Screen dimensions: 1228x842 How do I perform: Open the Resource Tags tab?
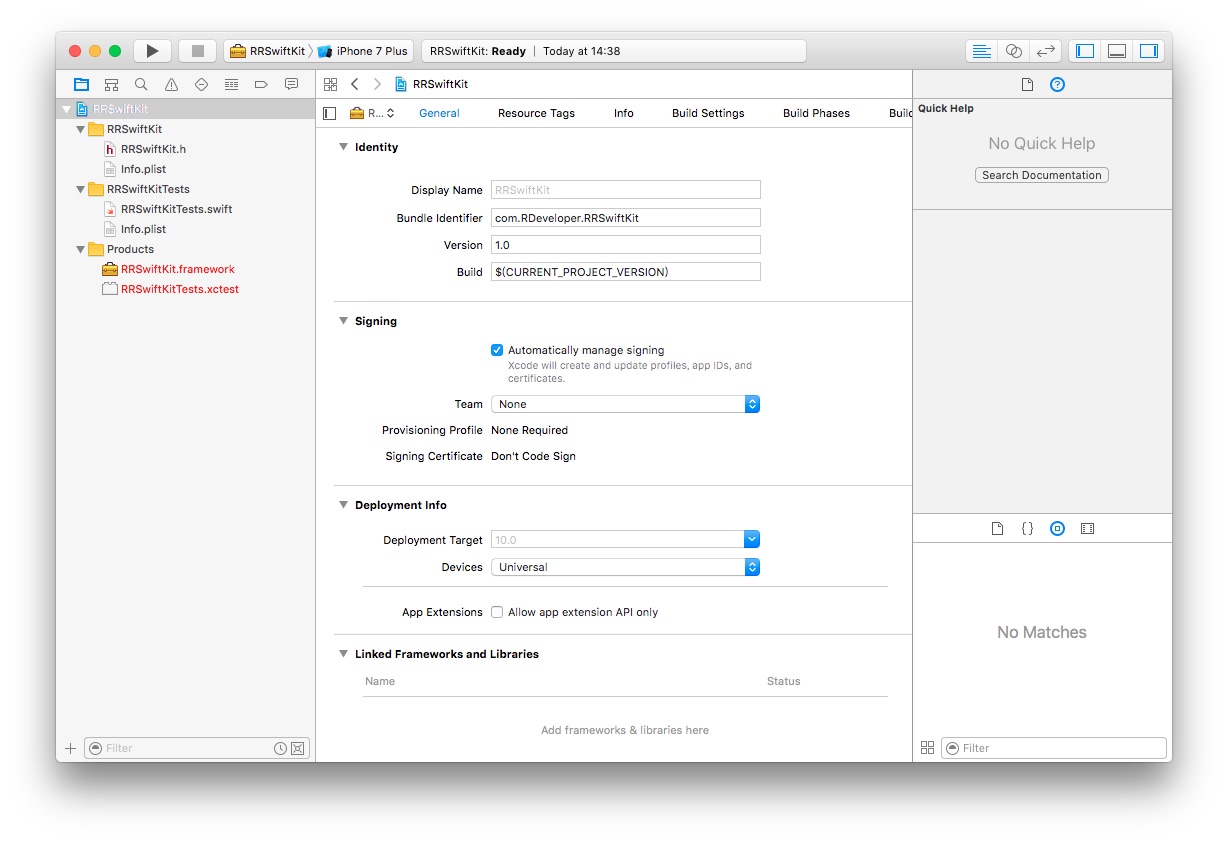[536, 113]
